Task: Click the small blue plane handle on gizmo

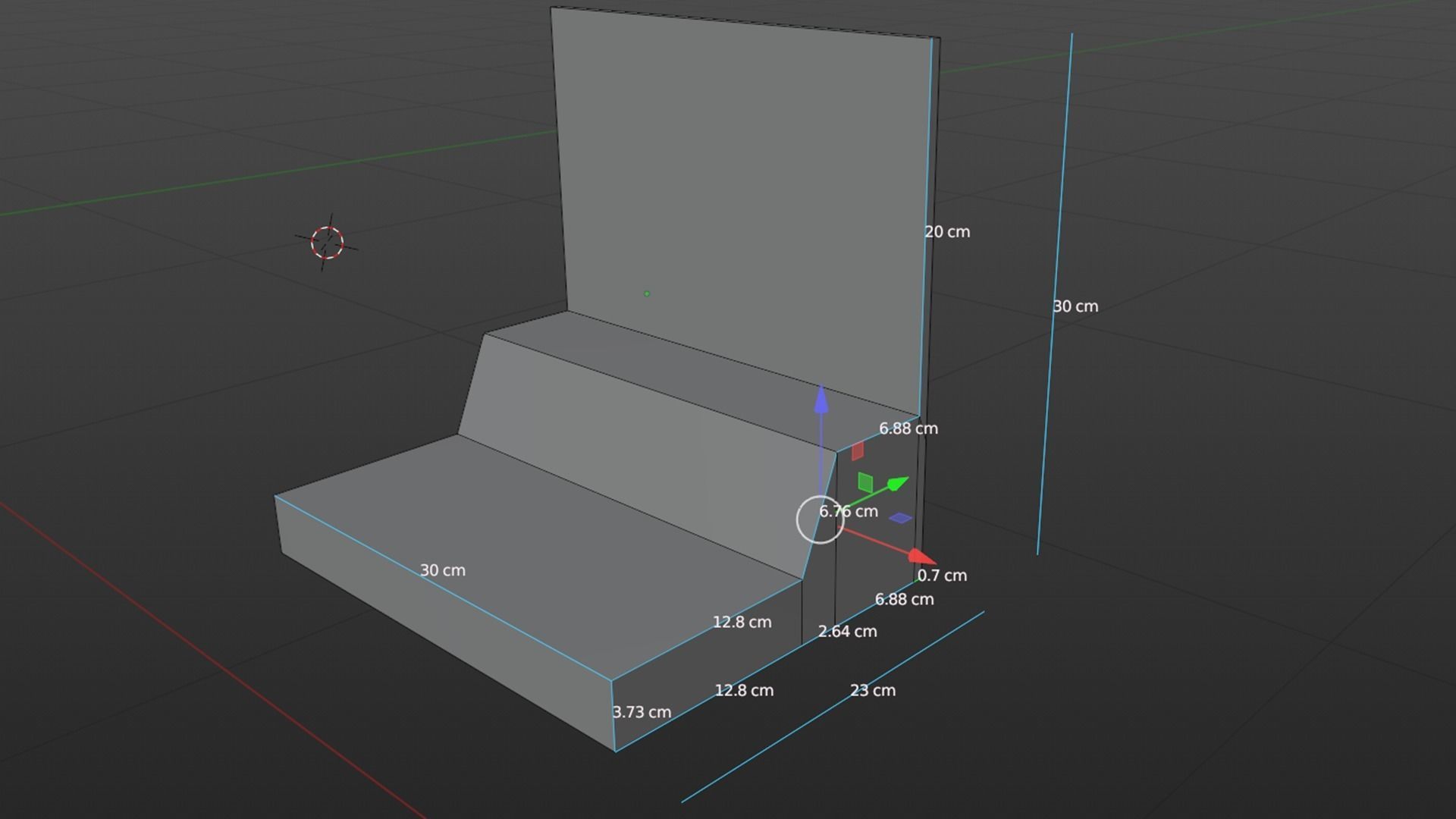Action: click(x=900, y=518)
